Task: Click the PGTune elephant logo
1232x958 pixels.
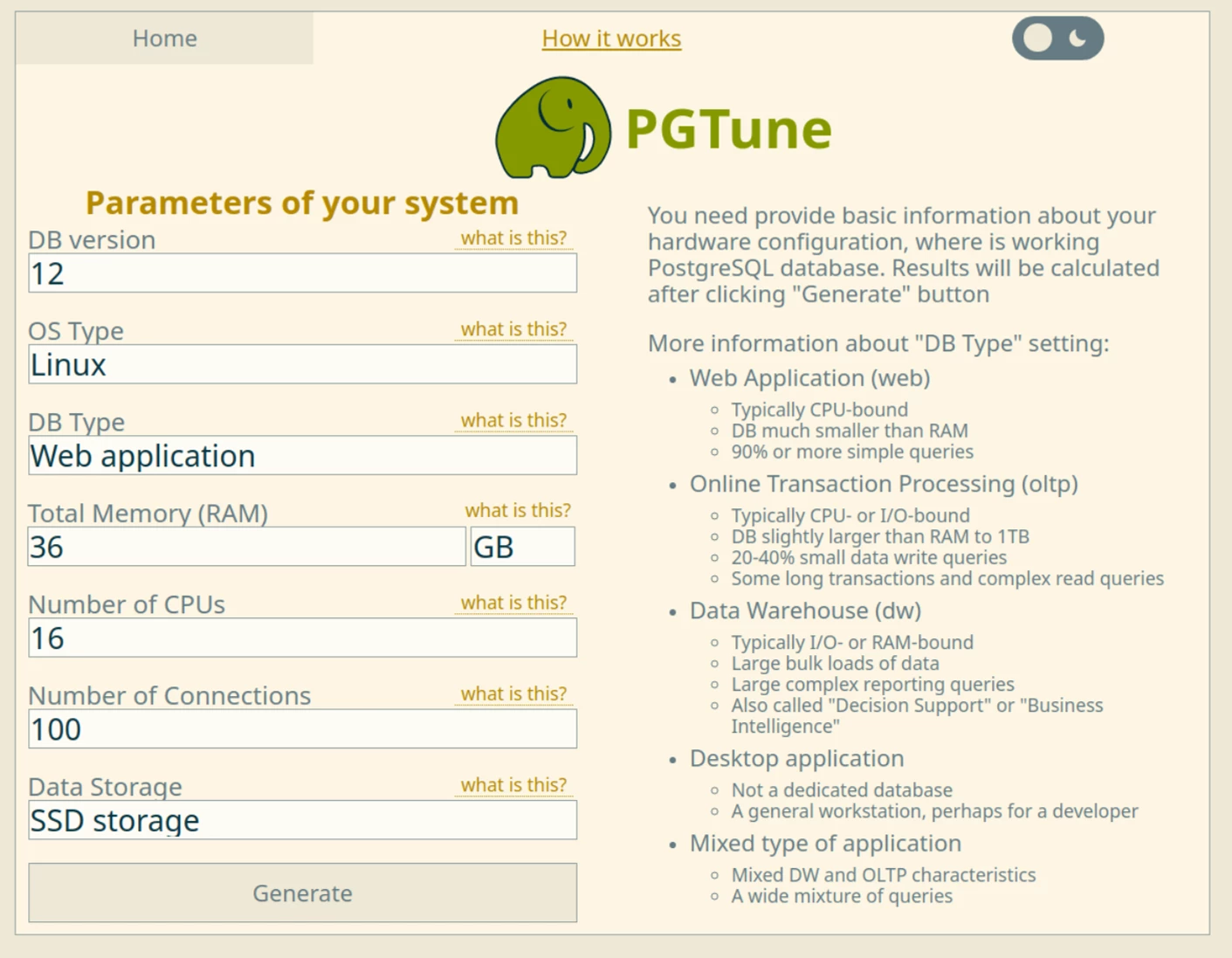Action: (553, 128)
